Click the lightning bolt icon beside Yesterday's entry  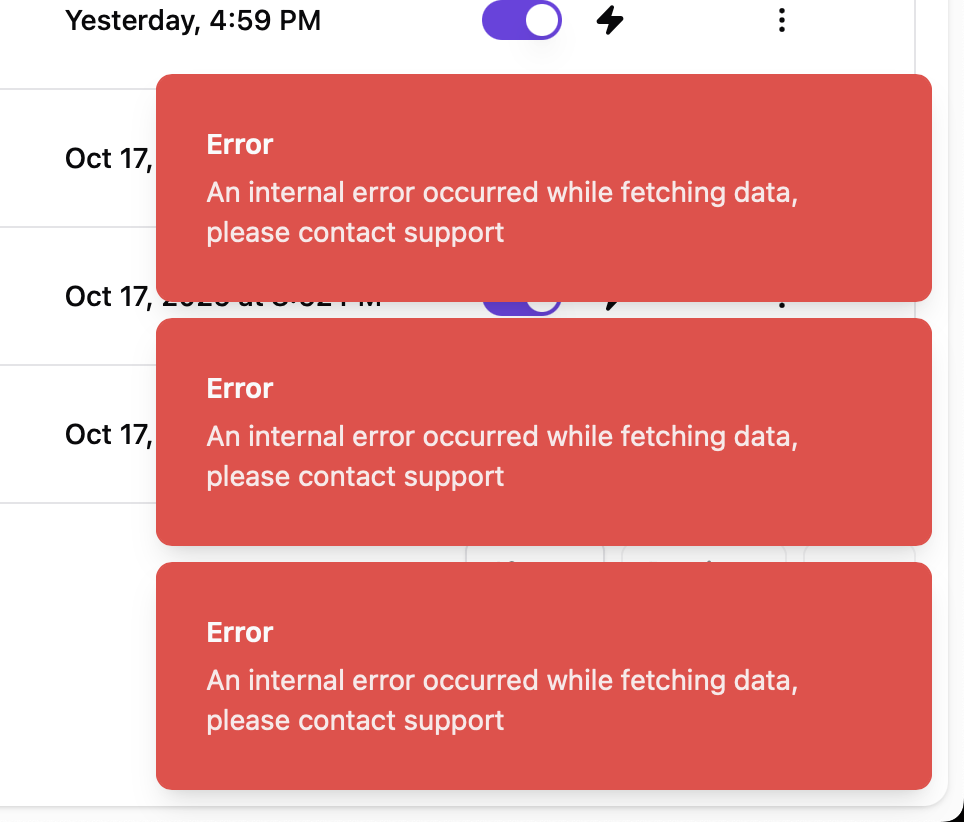point(610,20)
